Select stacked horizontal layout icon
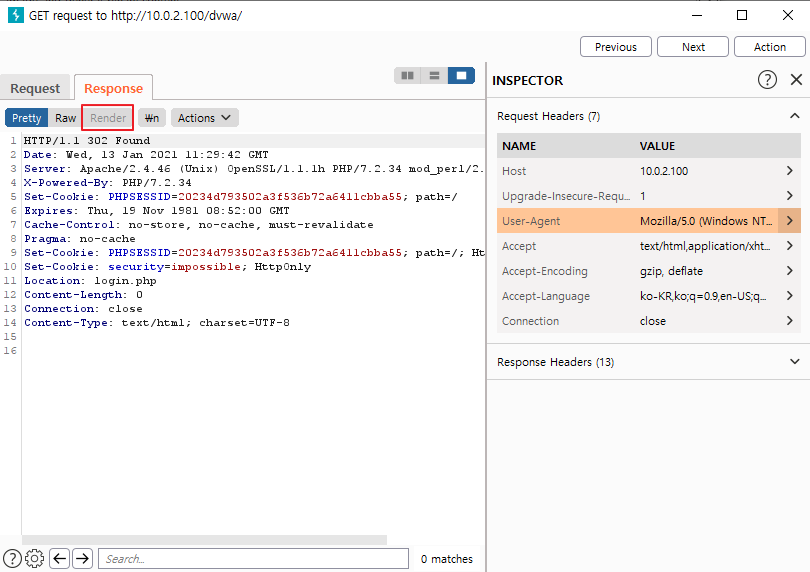The width and height of the screenshot is (810, 572). click(434, 76)
